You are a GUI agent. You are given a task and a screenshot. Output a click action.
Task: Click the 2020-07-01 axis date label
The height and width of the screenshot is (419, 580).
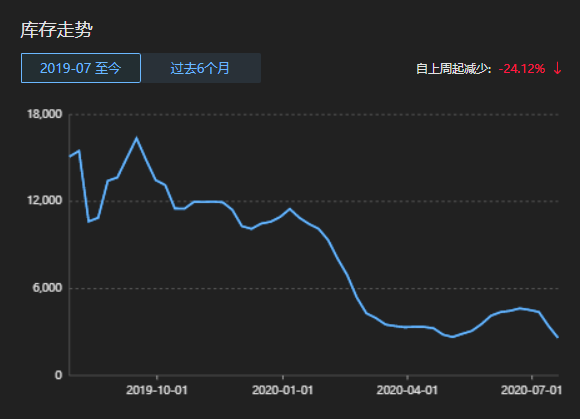532,390
